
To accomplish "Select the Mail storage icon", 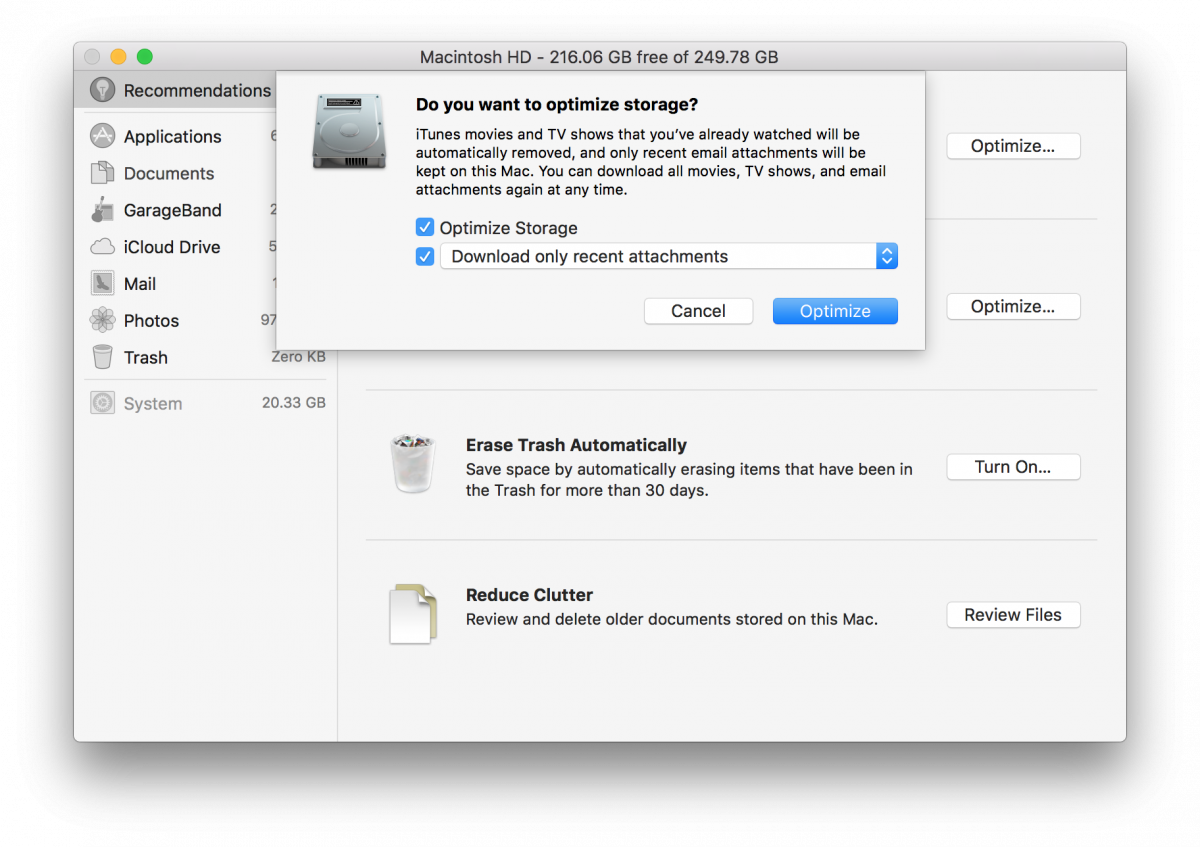I will pyautogui.click(x=104, y=283).
